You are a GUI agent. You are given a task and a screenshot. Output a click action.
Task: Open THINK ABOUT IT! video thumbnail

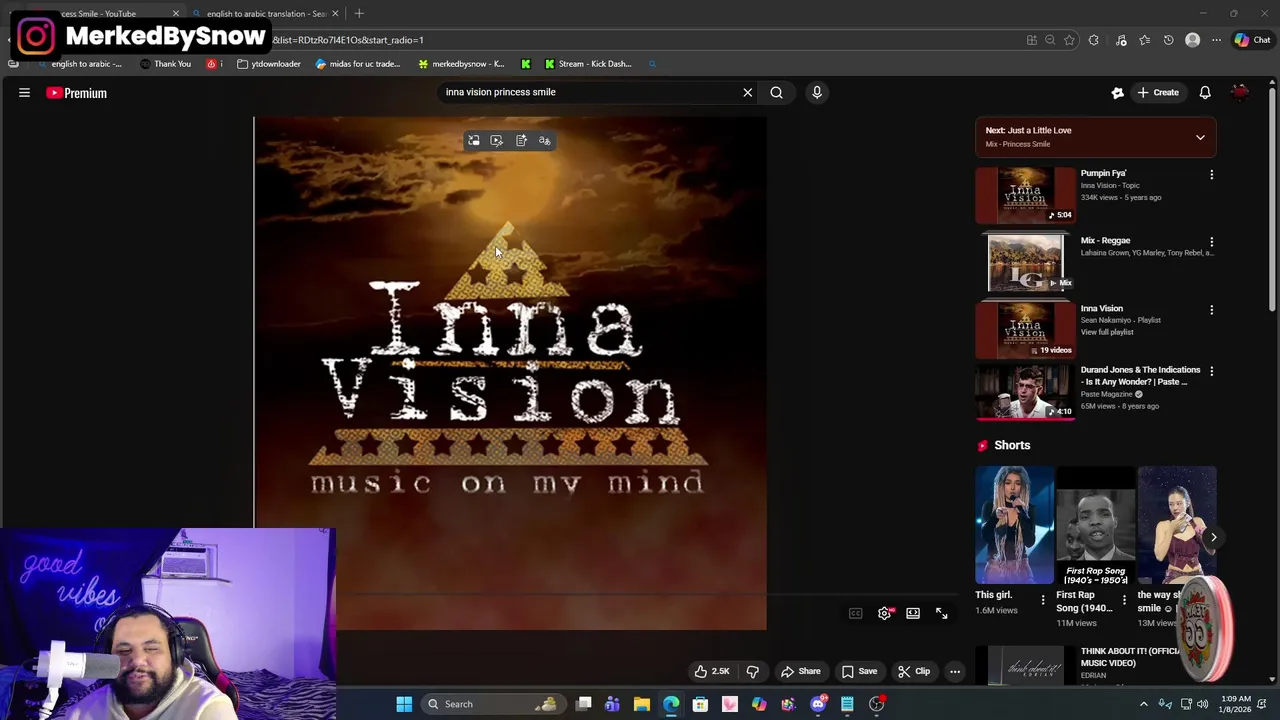pyautogui.click(x=1025, y=666)
